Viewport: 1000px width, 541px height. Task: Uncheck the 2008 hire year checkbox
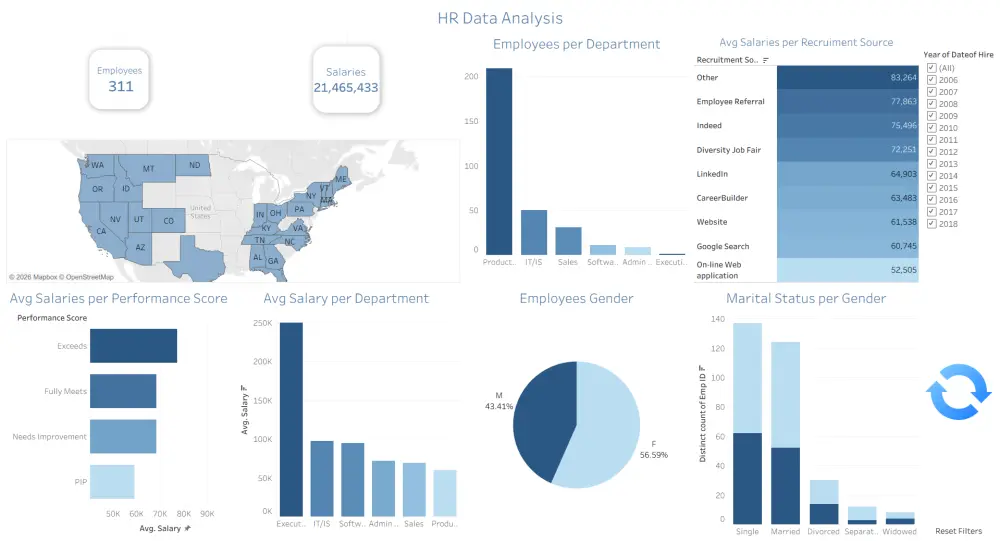932,104
